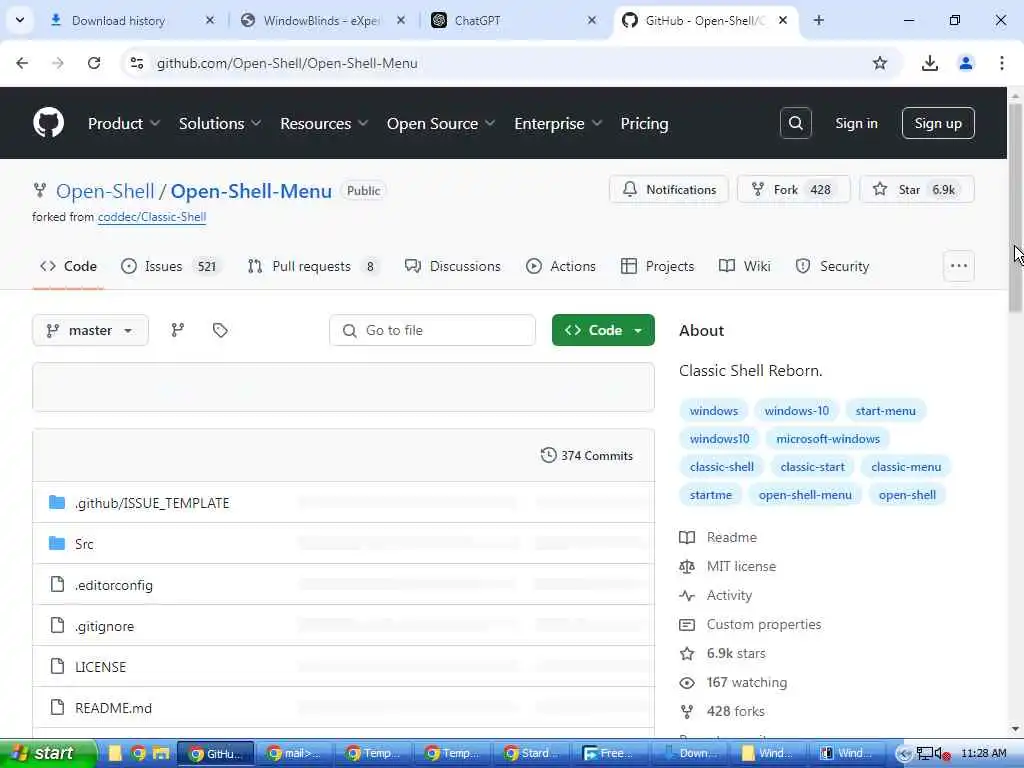The width and height of the screenshot is (1024, 768).
Task: Open the Pull requests tab
Action: tap(313, 266)
